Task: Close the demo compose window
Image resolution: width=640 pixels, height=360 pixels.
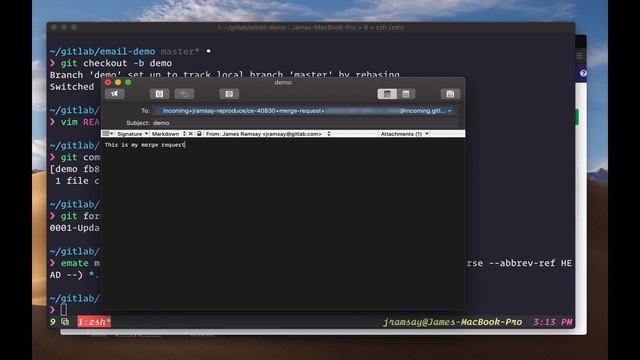Action: (x=108, y=82)
